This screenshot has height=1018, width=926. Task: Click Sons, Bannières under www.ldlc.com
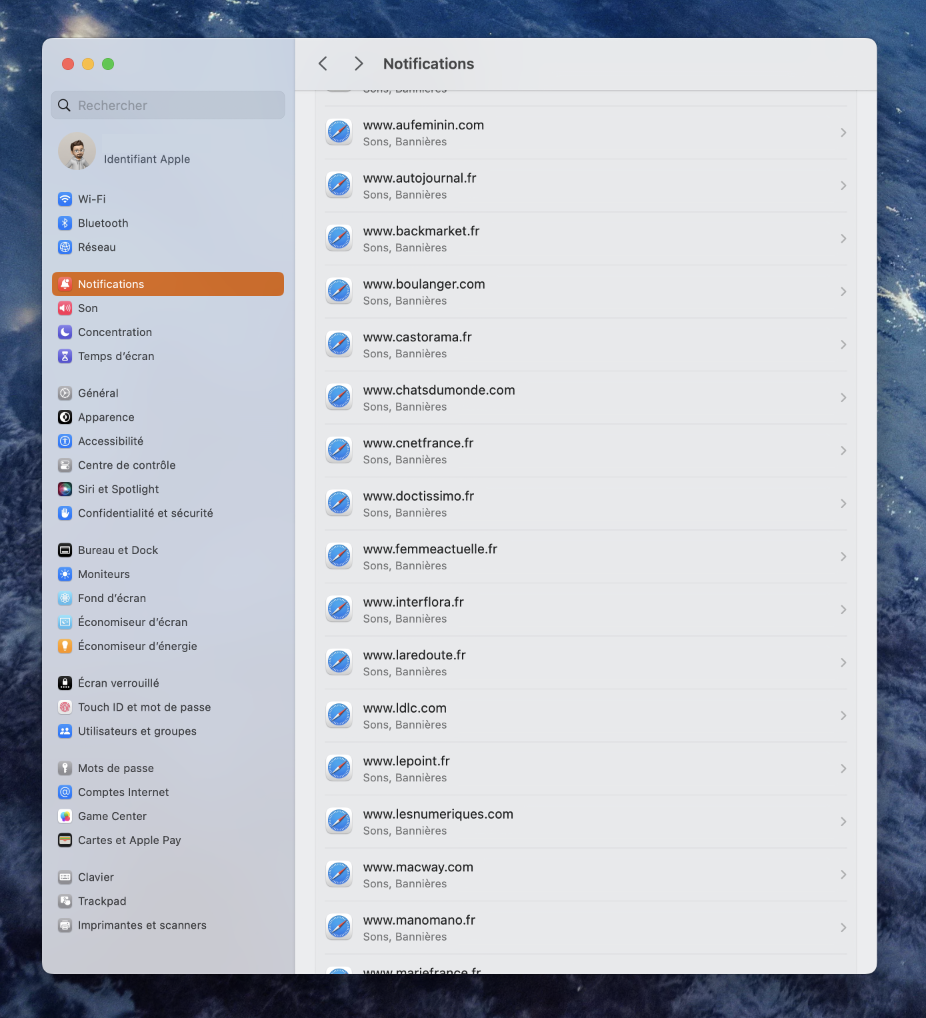click(x=405, y=725)
